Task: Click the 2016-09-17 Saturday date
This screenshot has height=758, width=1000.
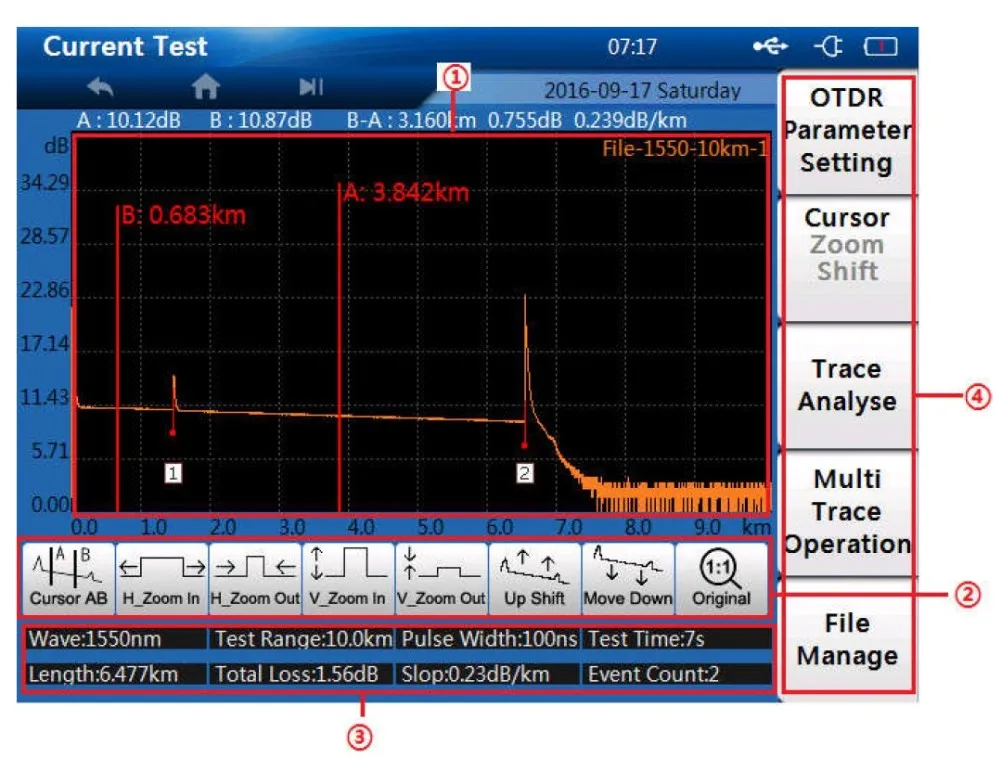Action: point(642,91)
